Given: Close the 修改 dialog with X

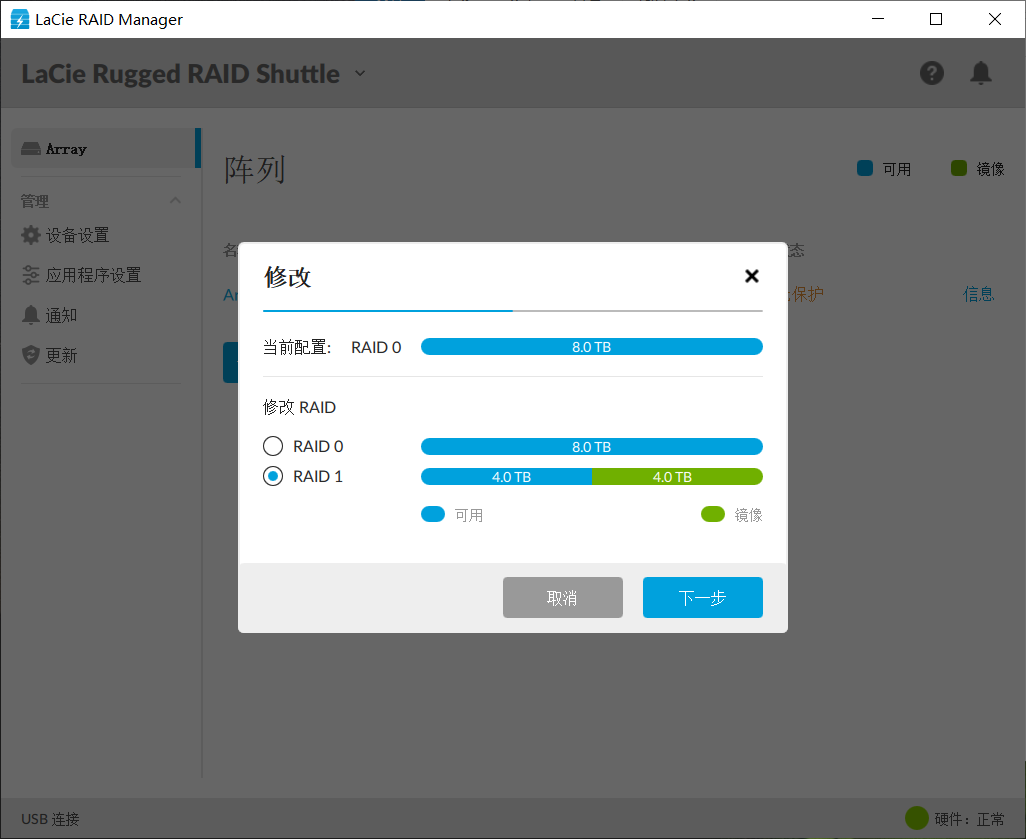Looking at the screenshot, I should [752, 276].
